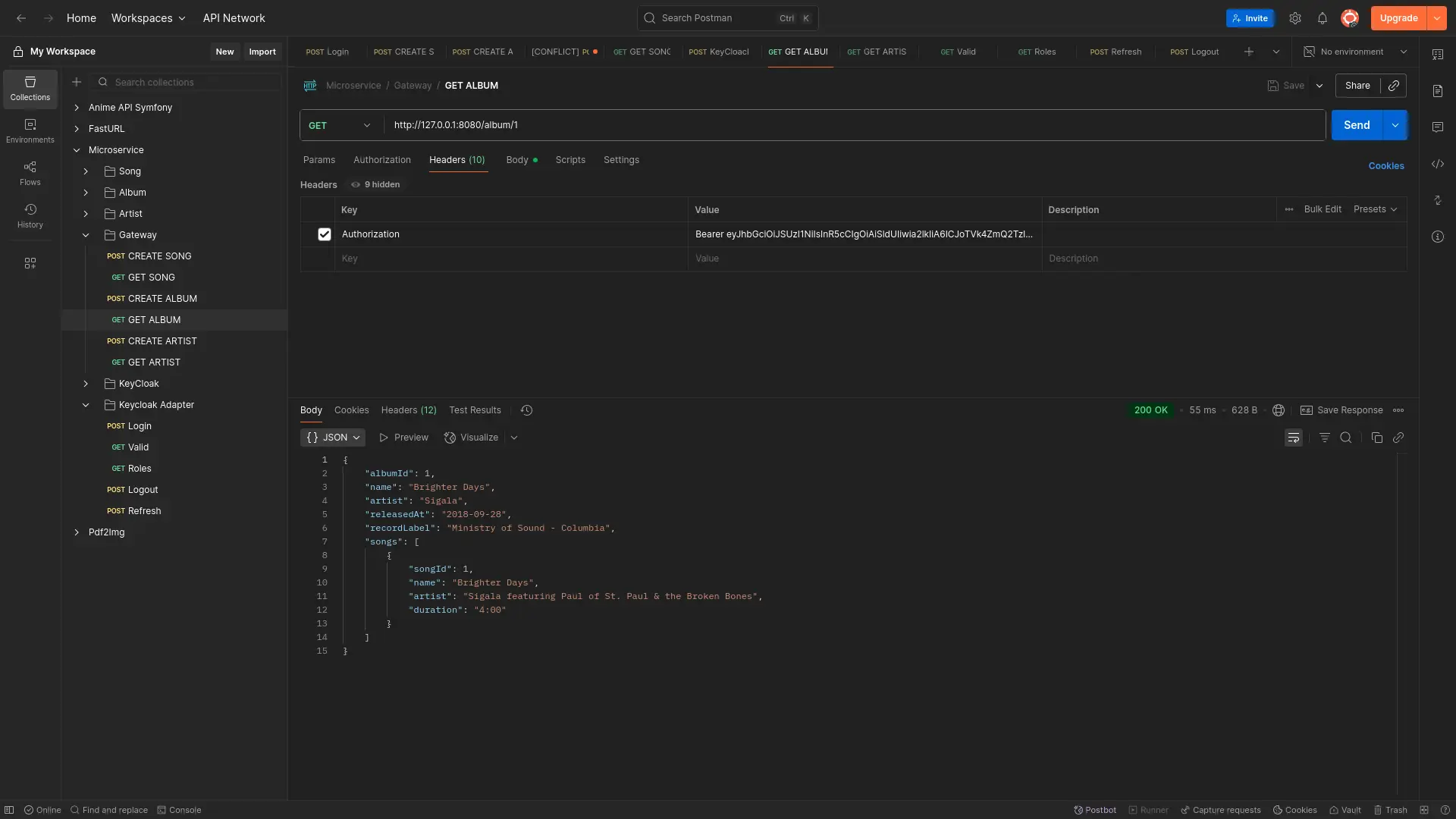The height and width of the screenshot is (819, 1456).
Task: Click the Invite button
Action: click(x=1250, y=18)
